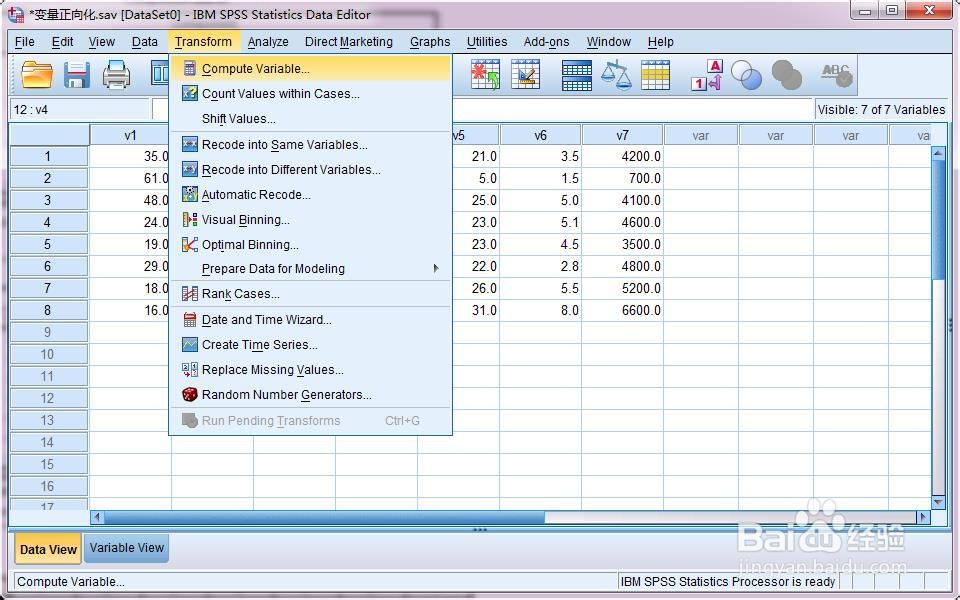Click the v7 cell containing 700.0
The height and width of the screenshot is (600, 960).
(623, 178)
